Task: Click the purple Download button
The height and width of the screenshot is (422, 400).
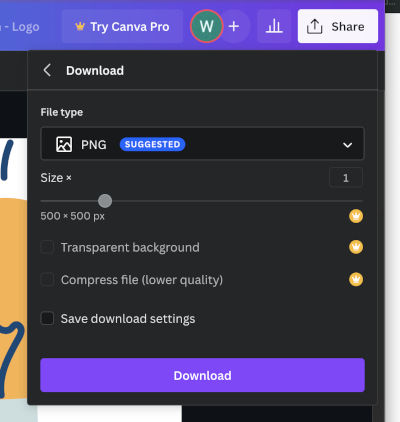Action: pos(202,375)
